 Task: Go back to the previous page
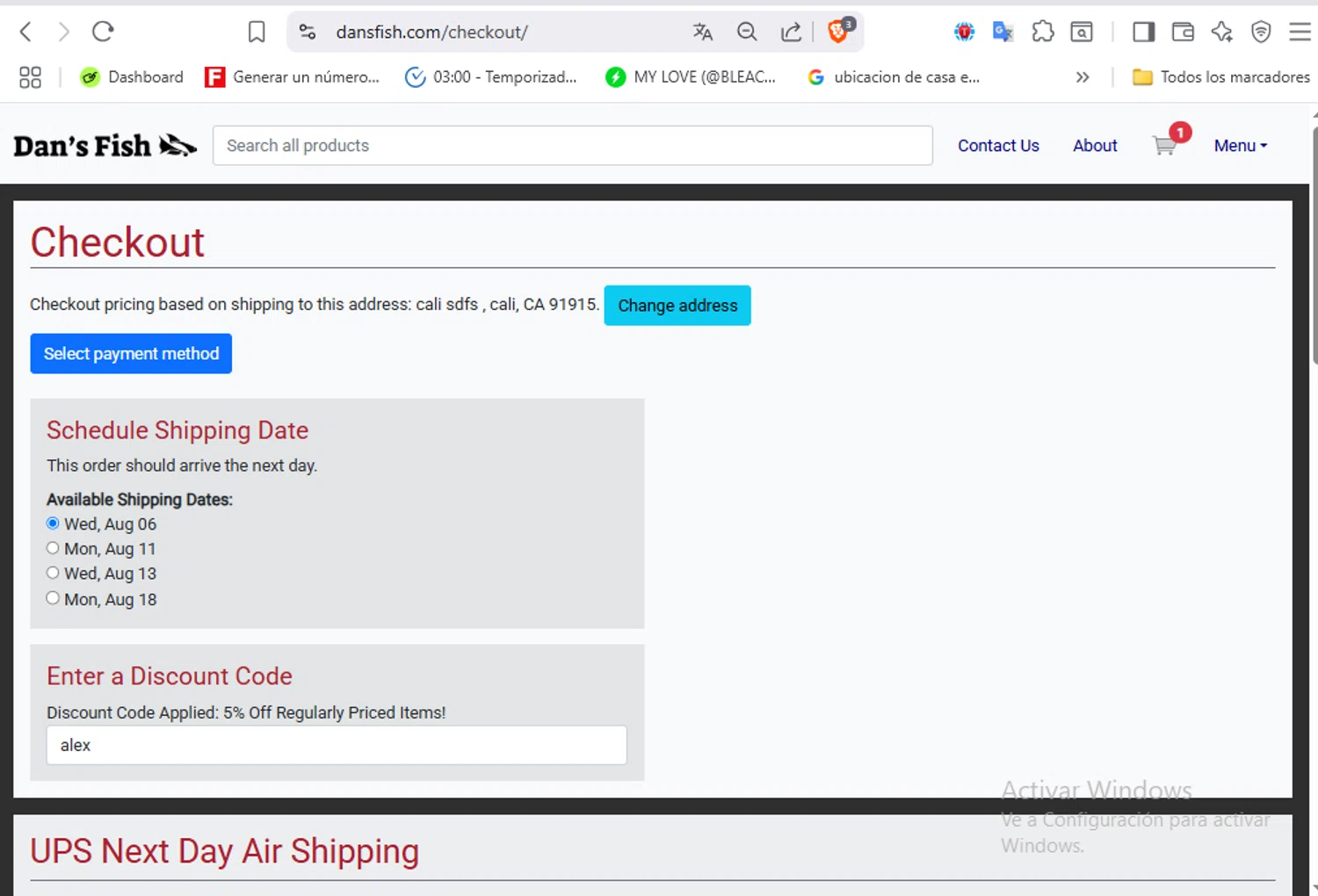point(25,33)
